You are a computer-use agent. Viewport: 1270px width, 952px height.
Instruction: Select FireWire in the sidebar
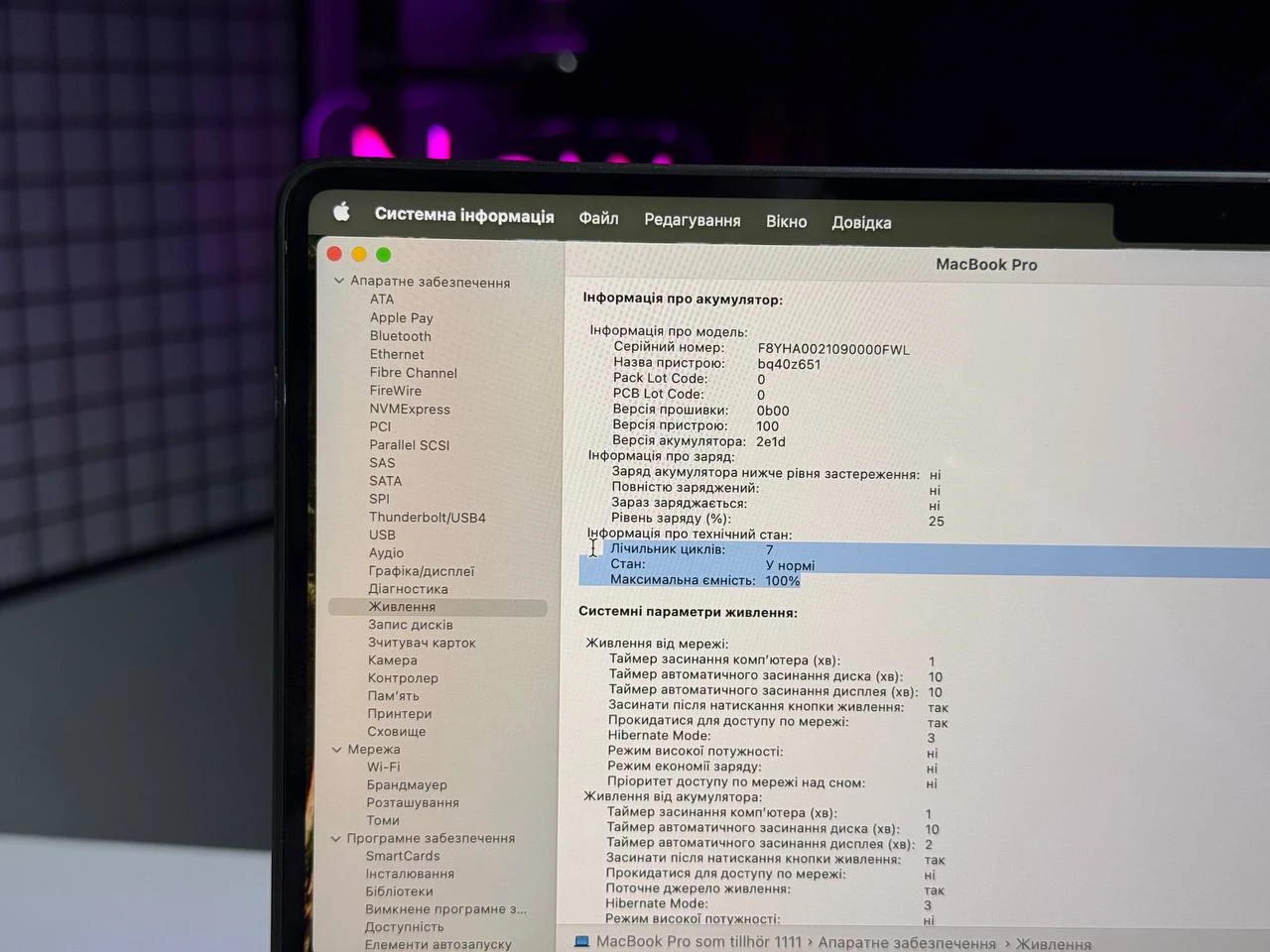pos(396,391)
